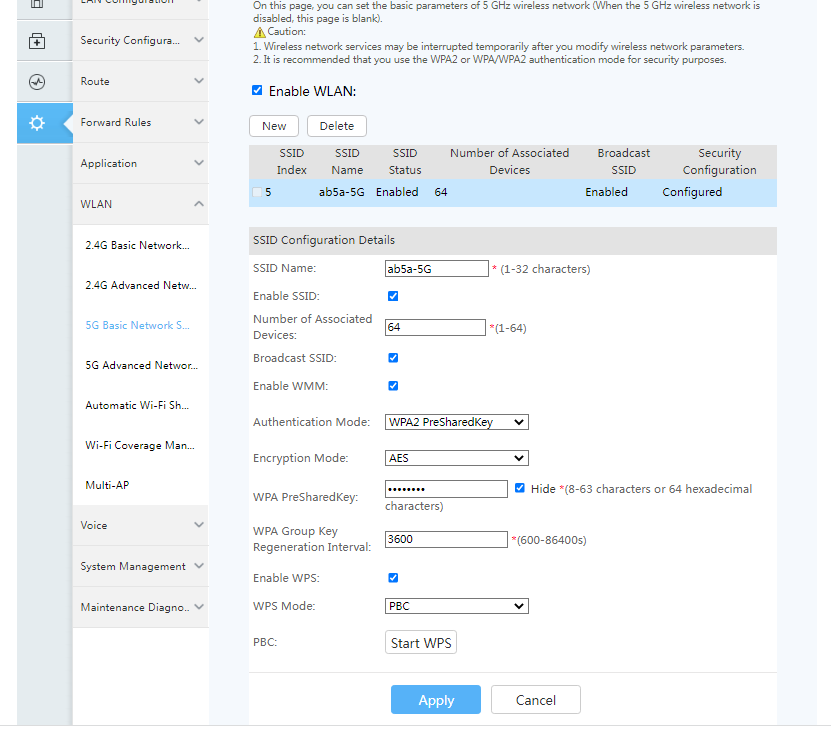Click the Apply button

435,700
